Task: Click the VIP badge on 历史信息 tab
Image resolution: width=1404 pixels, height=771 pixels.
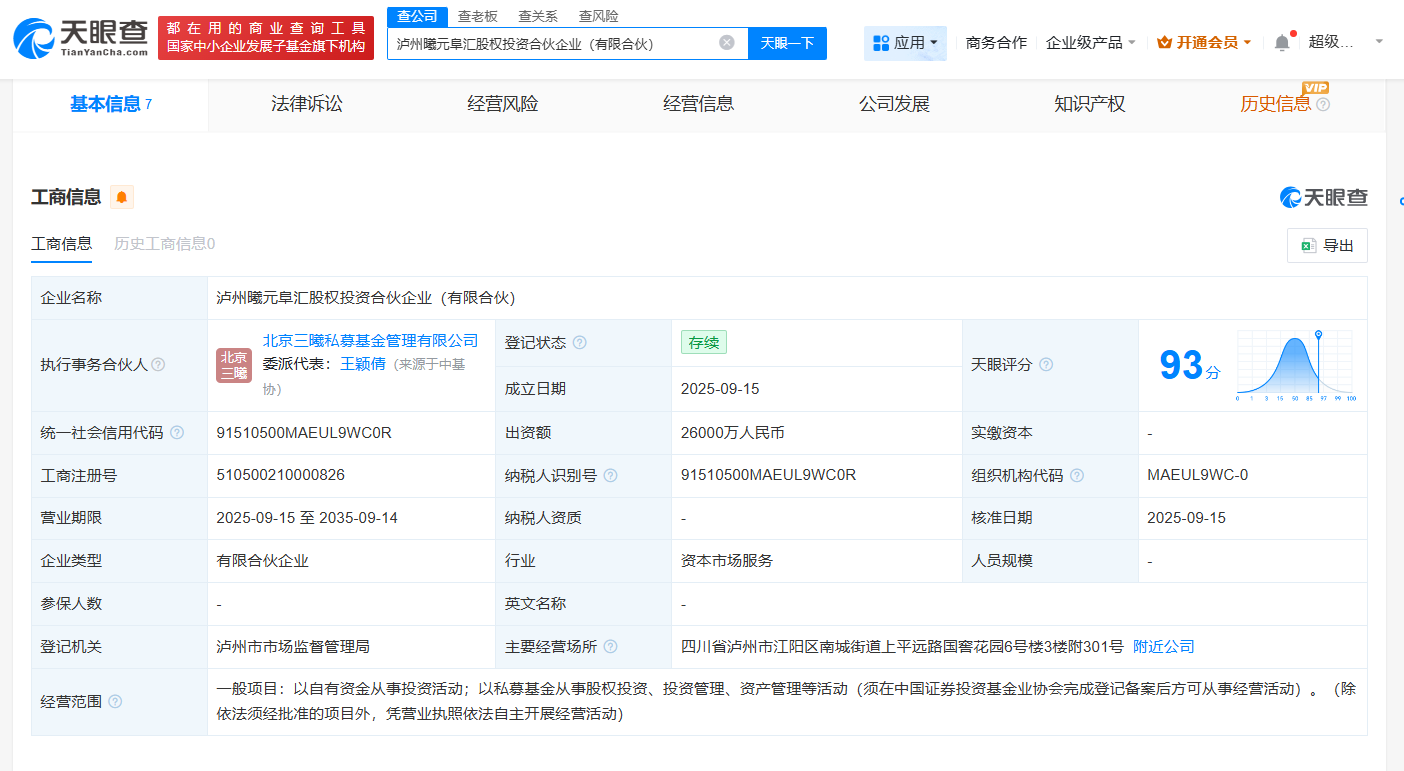Action: (1316, 88)
